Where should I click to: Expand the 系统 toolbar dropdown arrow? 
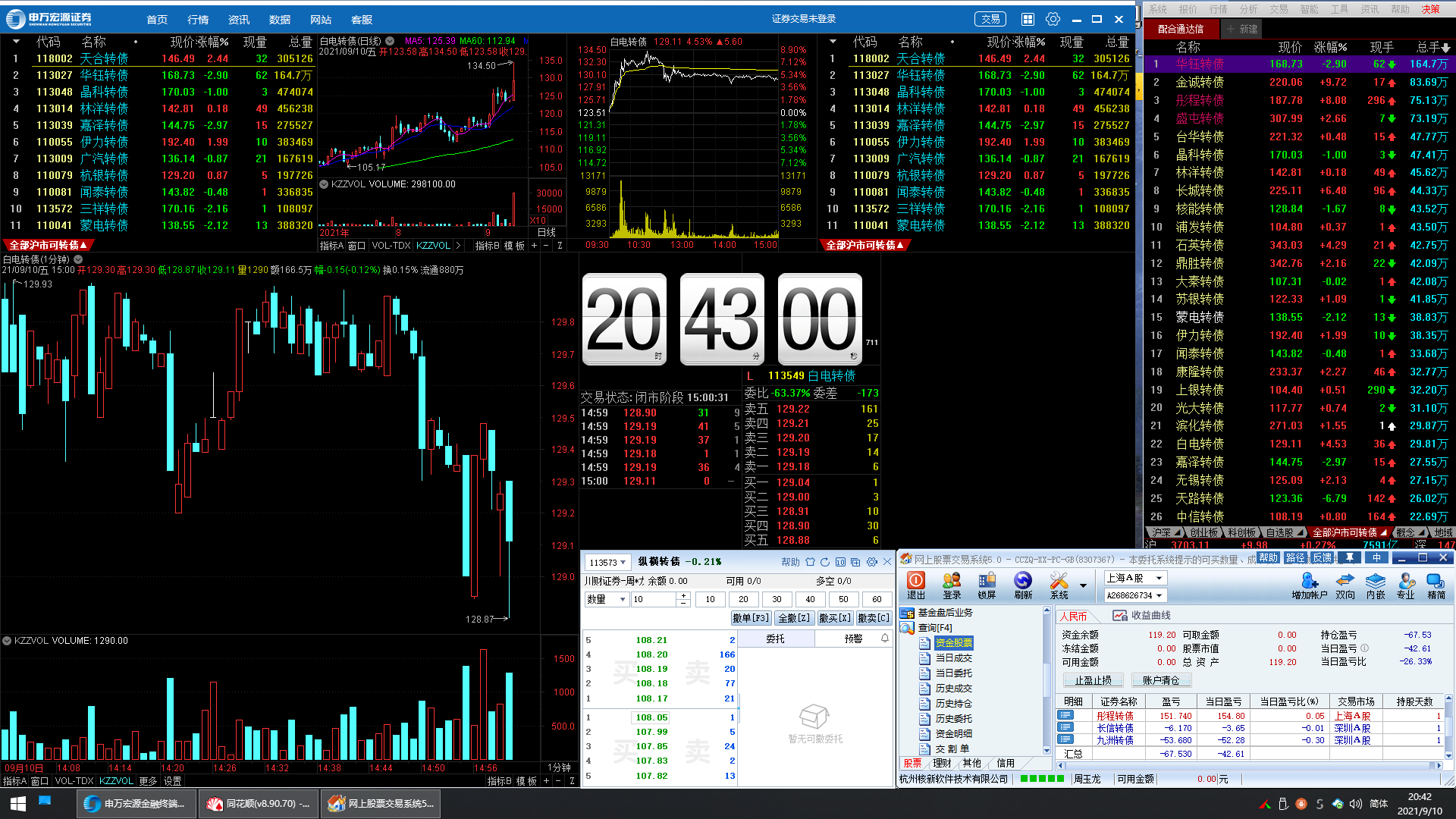point(1083,585)
